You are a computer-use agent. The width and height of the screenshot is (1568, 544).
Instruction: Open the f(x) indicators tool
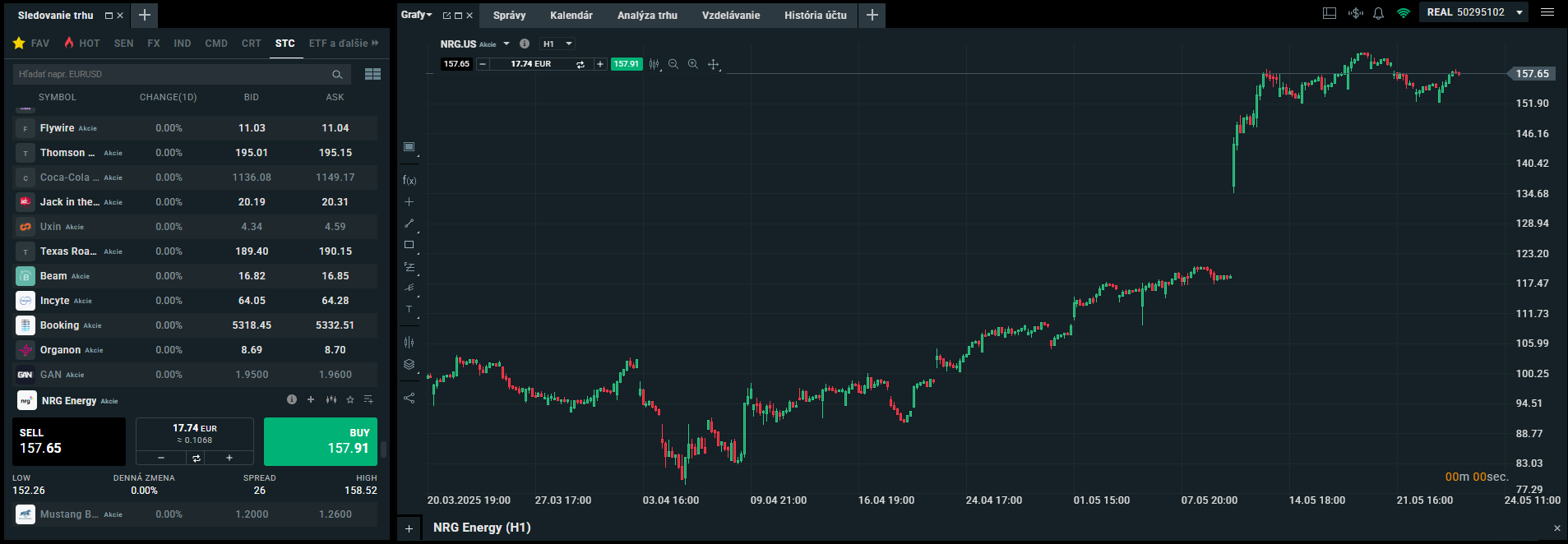coord(409,180)
